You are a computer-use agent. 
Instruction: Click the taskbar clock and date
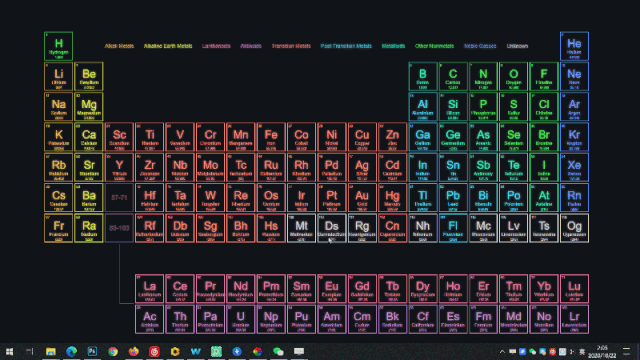[602, 352]
